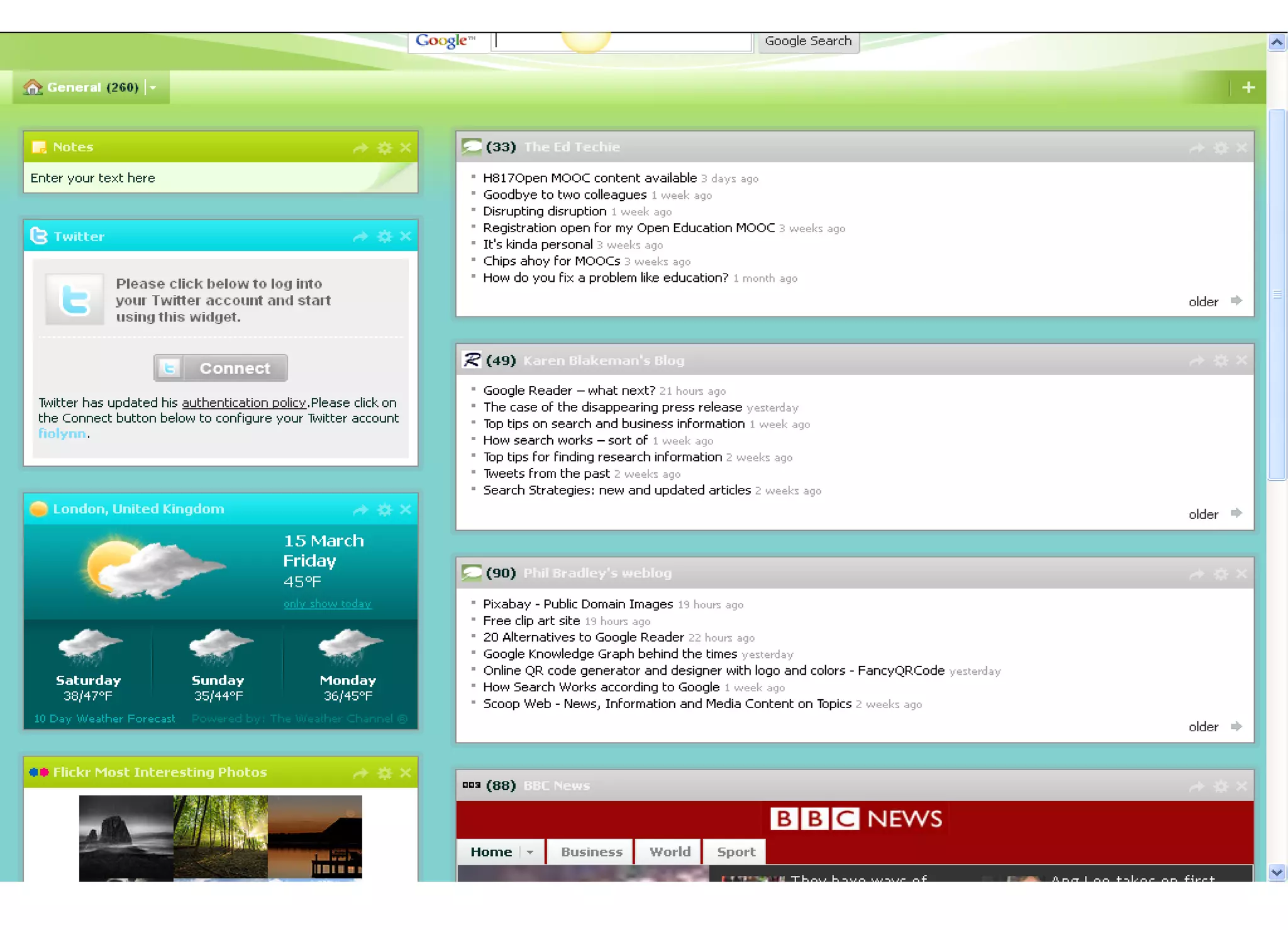Close the London weather widget
This screenshot has width=1288, height=930.
coord(406,509)
